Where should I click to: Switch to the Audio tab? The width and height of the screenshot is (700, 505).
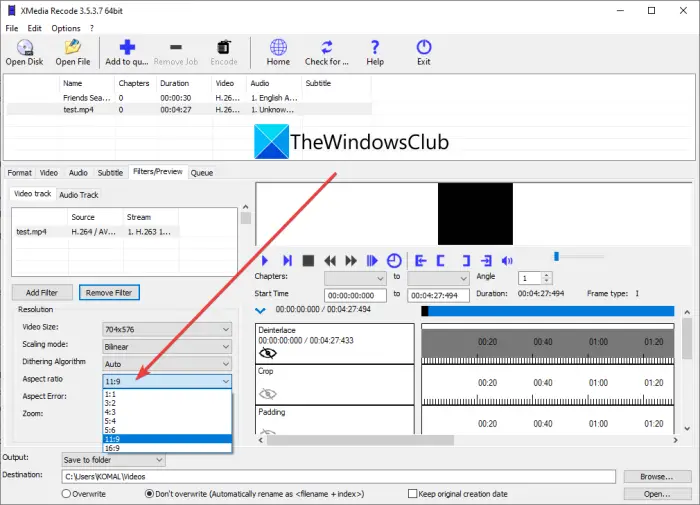78,173
